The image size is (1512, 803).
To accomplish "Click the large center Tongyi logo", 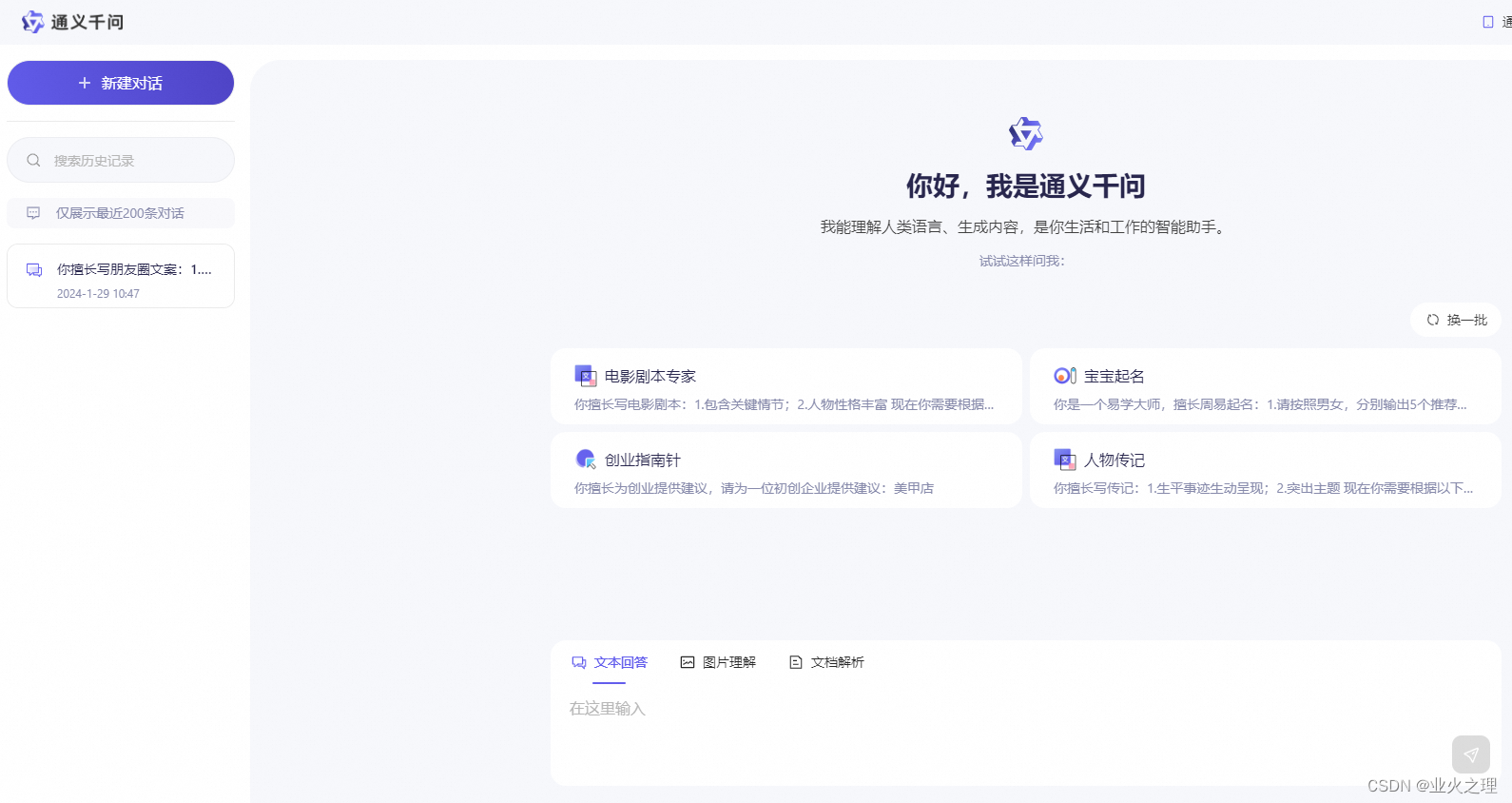I will click(1025, 134).
